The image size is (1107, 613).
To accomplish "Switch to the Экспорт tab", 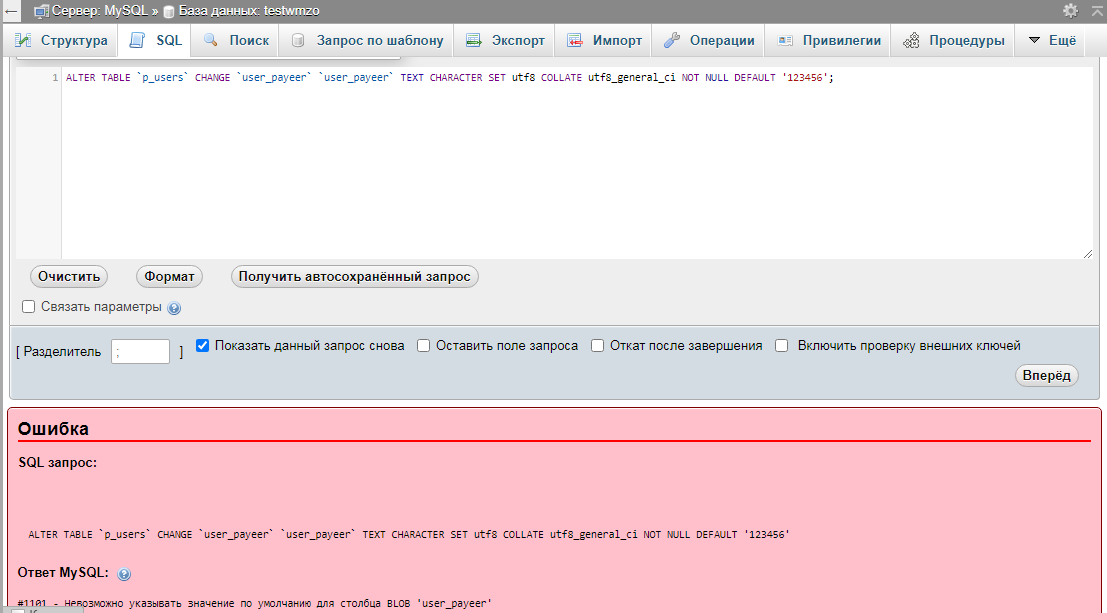I will point(506,41).
